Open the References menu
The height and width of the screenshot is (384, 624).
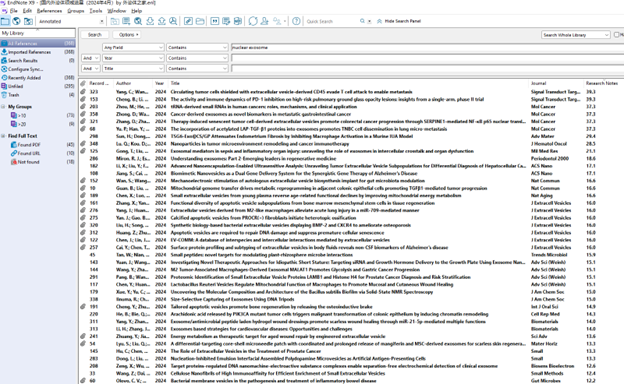49,11
